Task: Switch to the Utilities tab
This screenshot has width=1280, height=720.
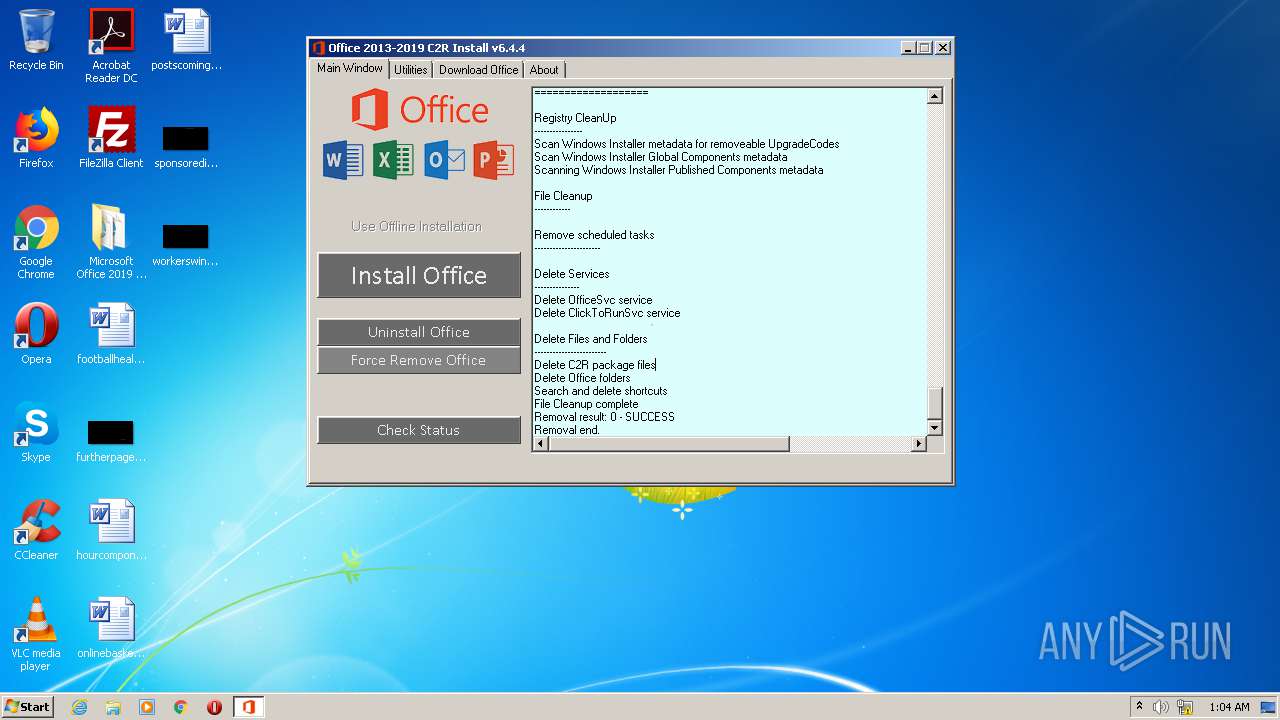Action: pyautogui.click(x=410, y=69)
